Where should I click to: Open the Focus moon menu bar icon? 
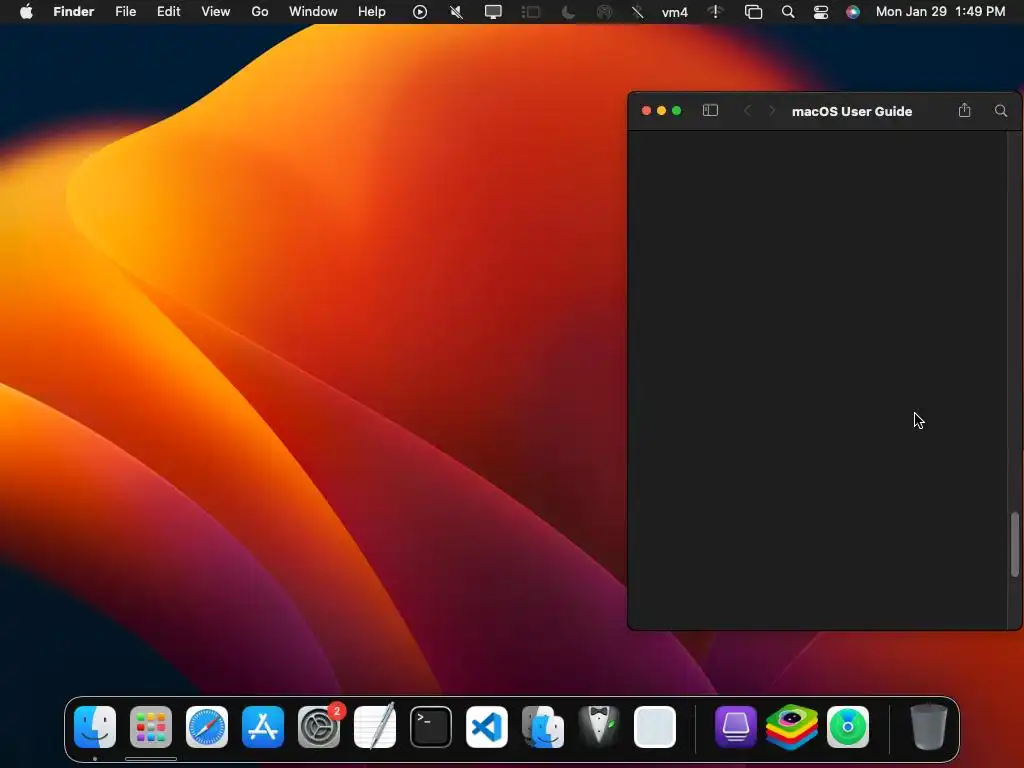(x=568, y=12)
